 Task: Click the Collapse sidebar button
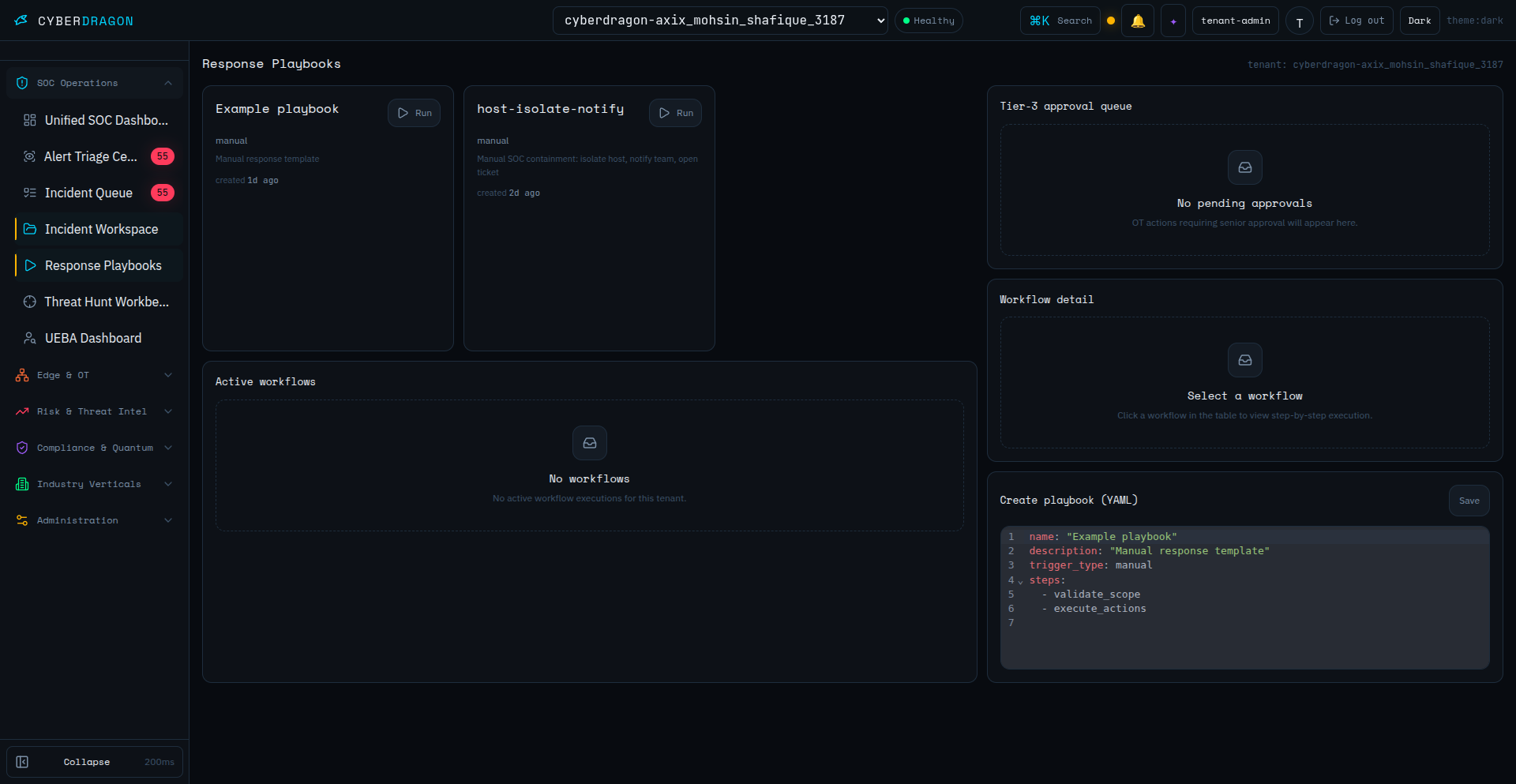click(95, 762)
